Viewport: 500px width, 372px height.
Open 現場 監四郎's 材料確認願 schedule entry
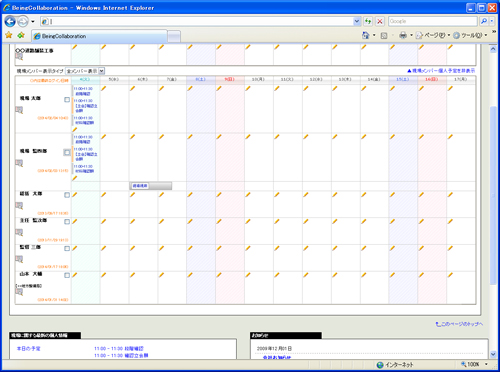pyautogui.click(x=84, y=169)
